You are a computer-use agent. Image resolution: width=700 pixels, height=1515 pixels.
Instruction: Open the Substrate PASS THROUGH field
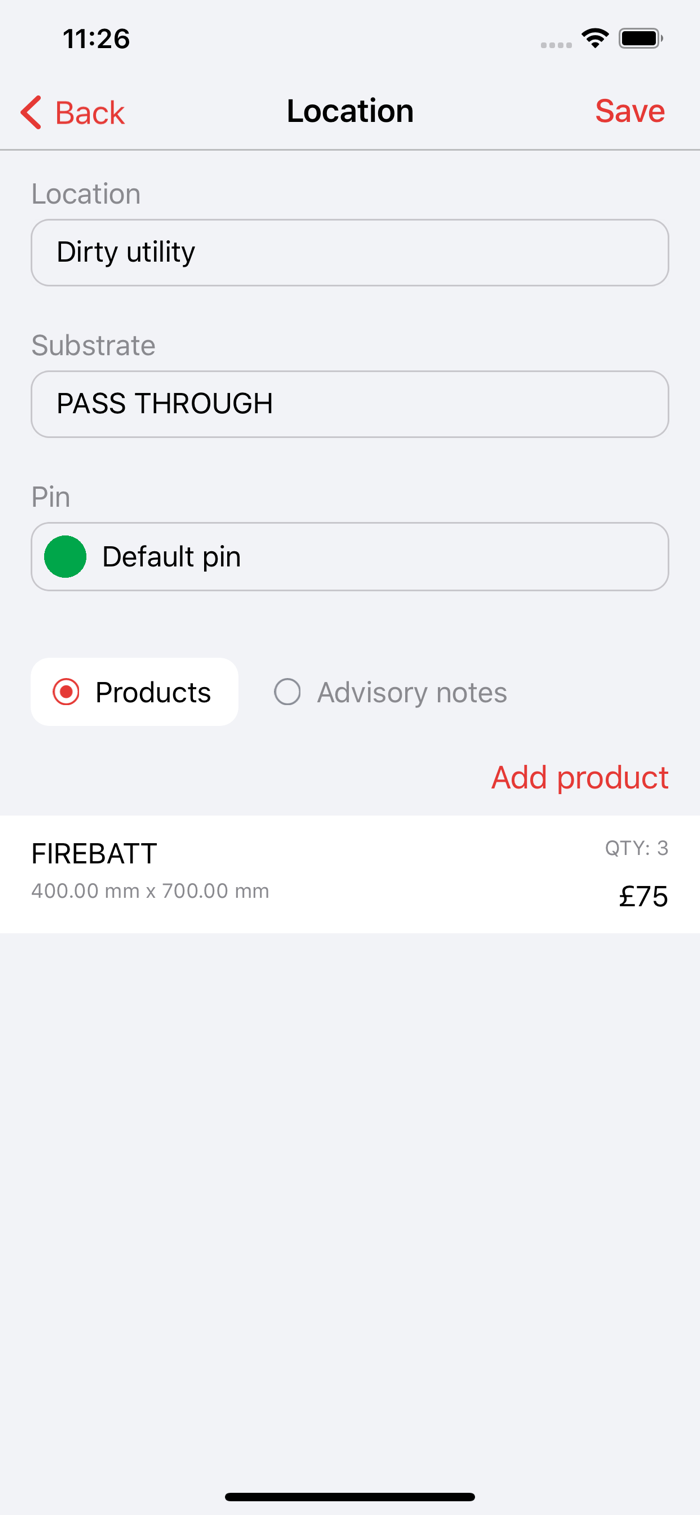click(x=350, y=404)
